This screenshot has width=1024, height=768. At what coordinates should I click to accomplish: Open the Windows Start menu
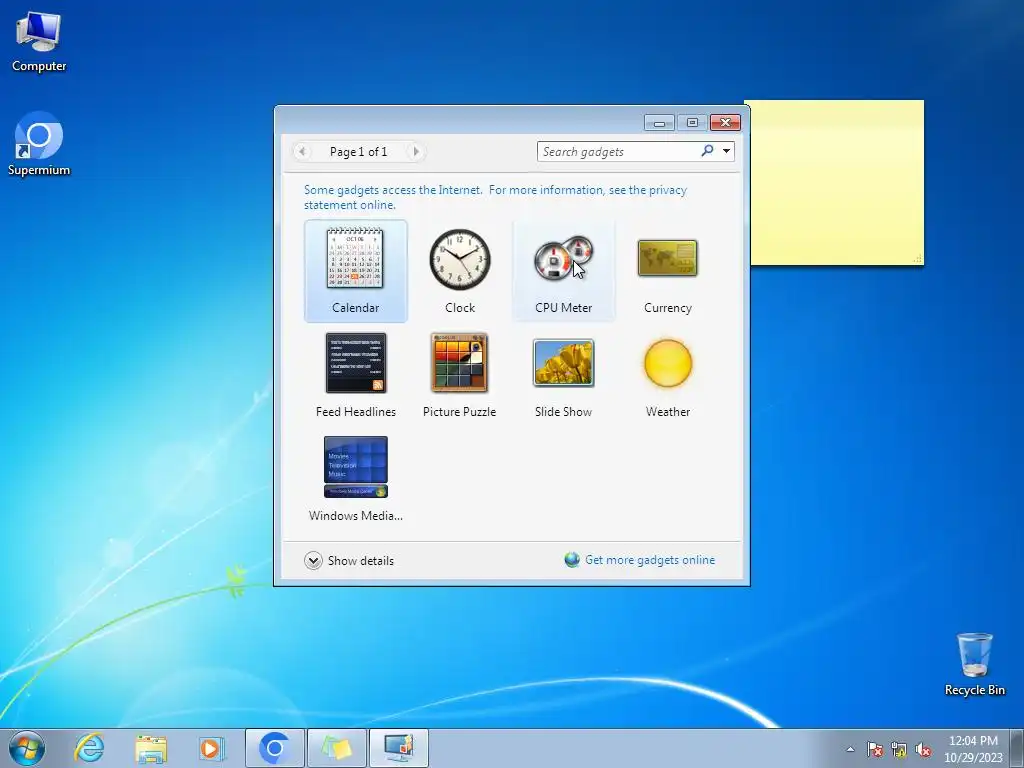click(x=27, y=748)
